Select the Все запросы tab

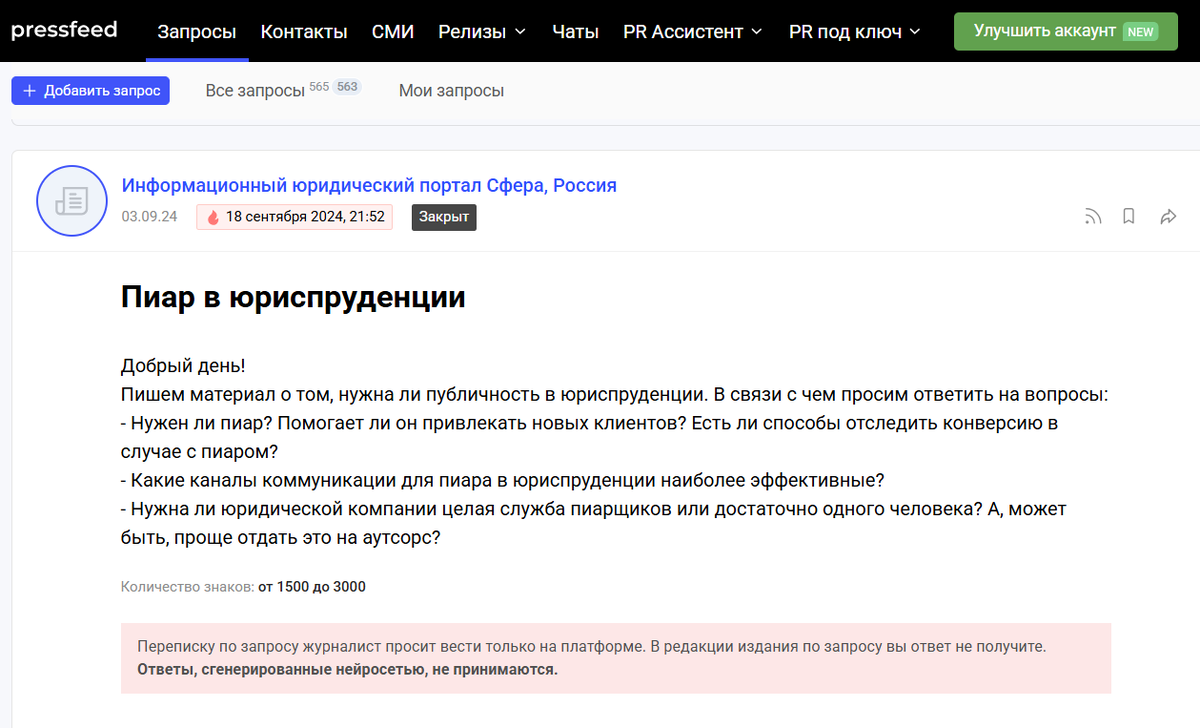pyautogui.click(x=255, y=90)
